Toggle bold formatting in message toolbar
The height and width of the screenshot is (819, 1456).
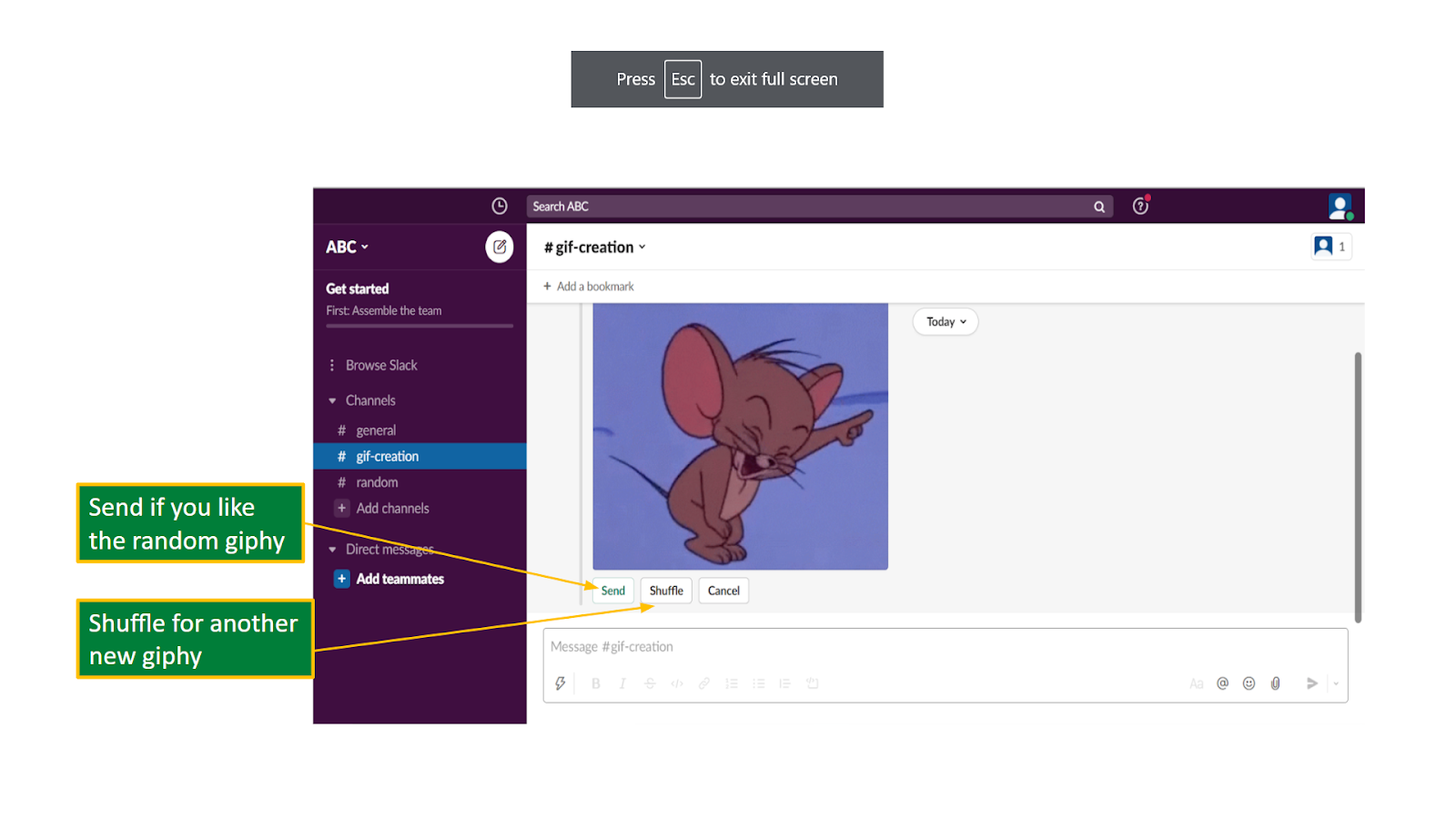click(x=595, y=682)
